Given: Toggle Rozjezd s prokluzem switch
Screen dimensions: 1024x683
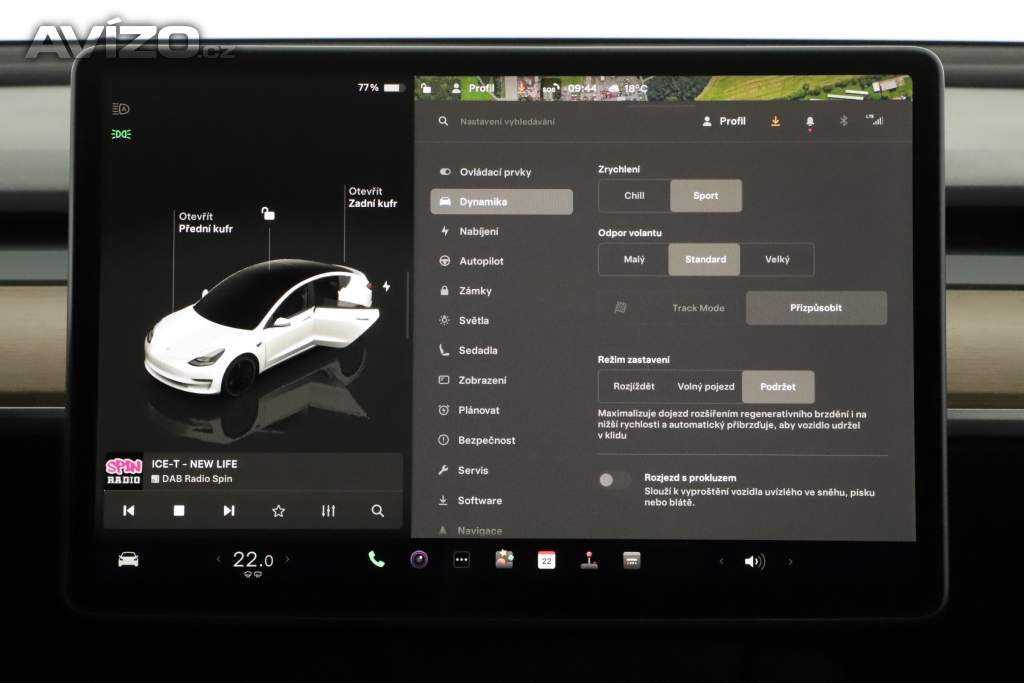Looking at the screenshot, I should coord(614,480).
